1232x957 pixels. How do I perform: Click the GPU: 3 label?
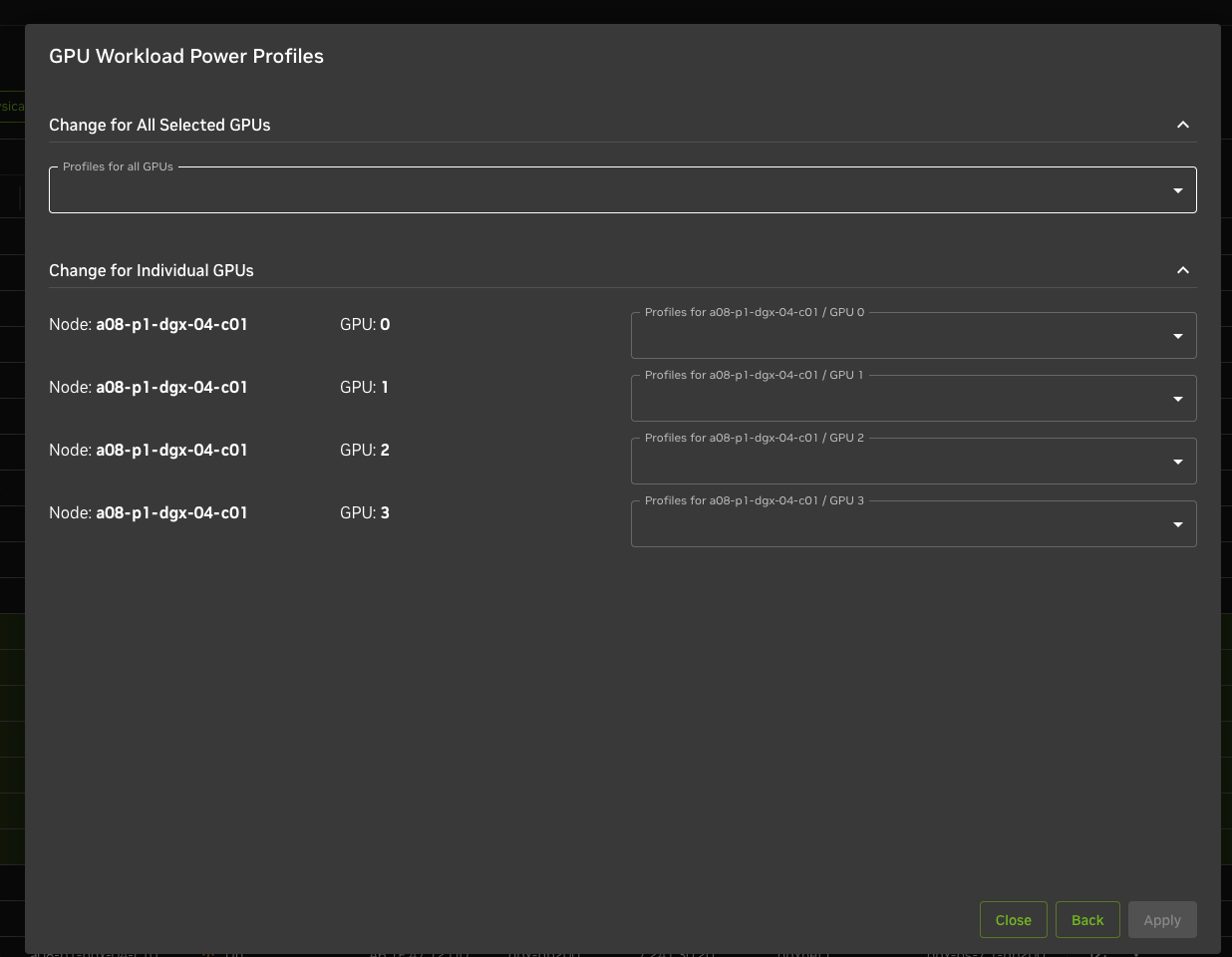pos(365,512)
